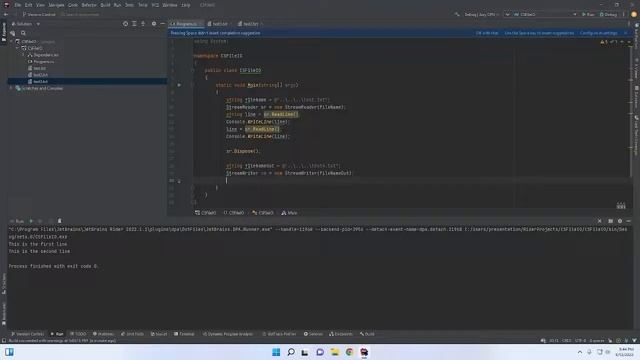Image resolution: width=640 pixels, height=360 pixels.
Task: Click the back navigation arrow in toolbar
Action: [x=6, y=14]
